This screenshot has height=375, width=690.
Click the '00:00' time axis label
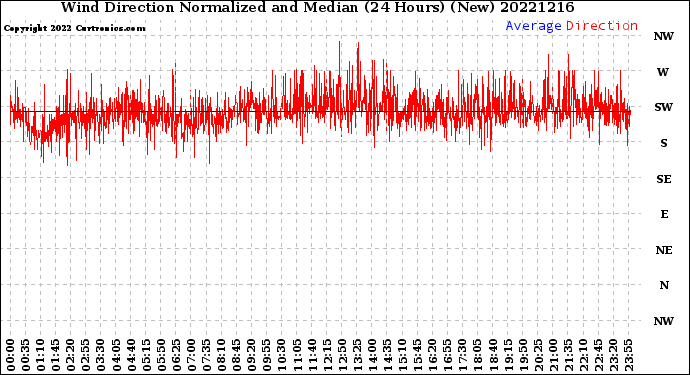(11, 355)
